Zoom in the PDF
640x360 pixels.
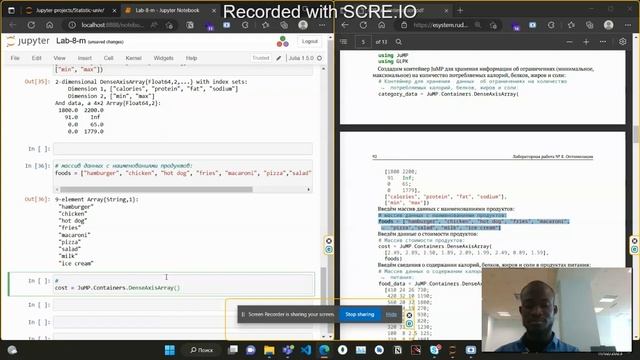586,42
